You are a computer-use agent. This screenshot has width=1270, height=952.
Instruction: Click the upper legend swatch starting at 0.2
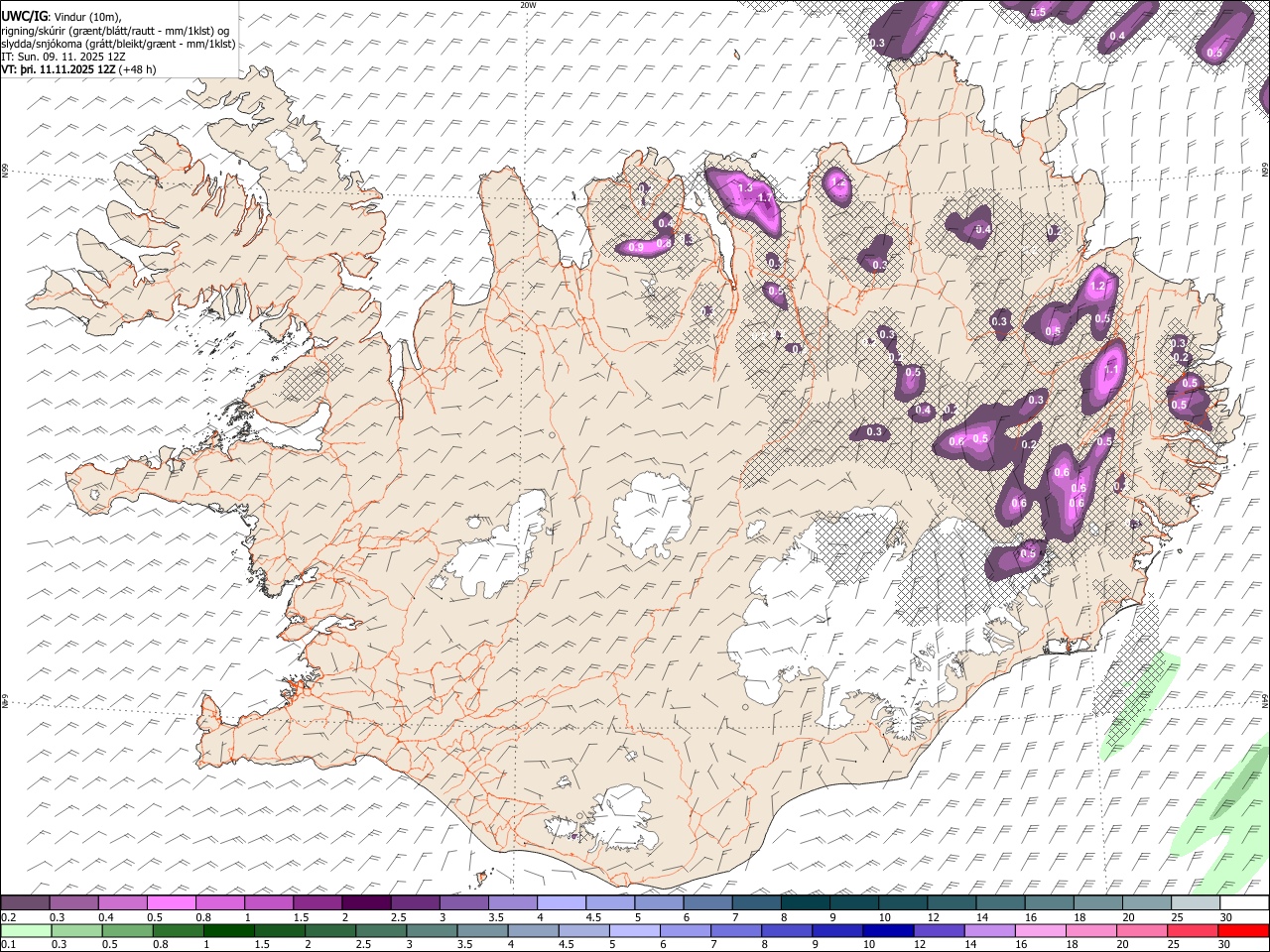[x=25, y=903]
